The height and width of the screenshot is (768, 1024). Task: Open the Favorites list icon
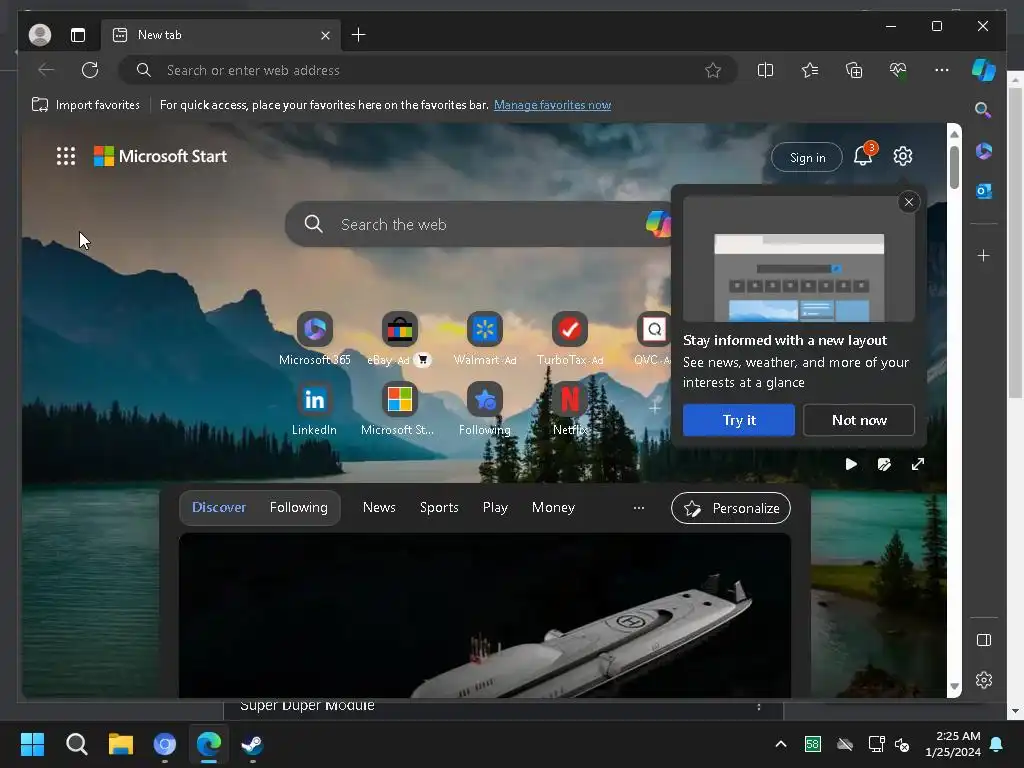[x=810, y=70]
